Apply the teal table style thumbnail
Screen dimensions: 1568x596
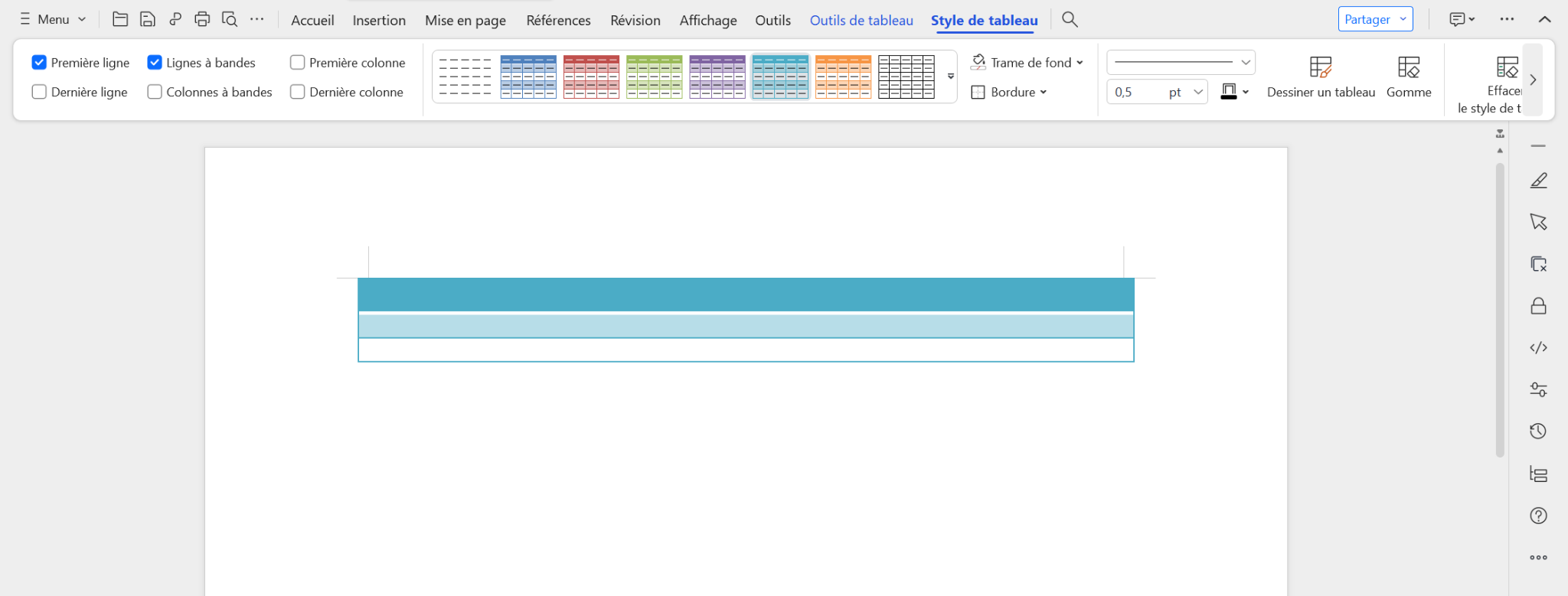[x=780, y=77]
